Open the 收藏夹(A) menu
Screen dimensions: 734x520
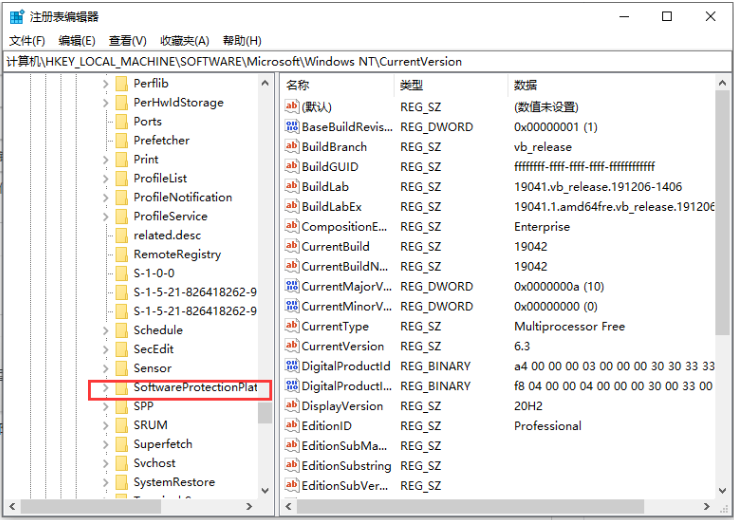(x=184, y=40)
